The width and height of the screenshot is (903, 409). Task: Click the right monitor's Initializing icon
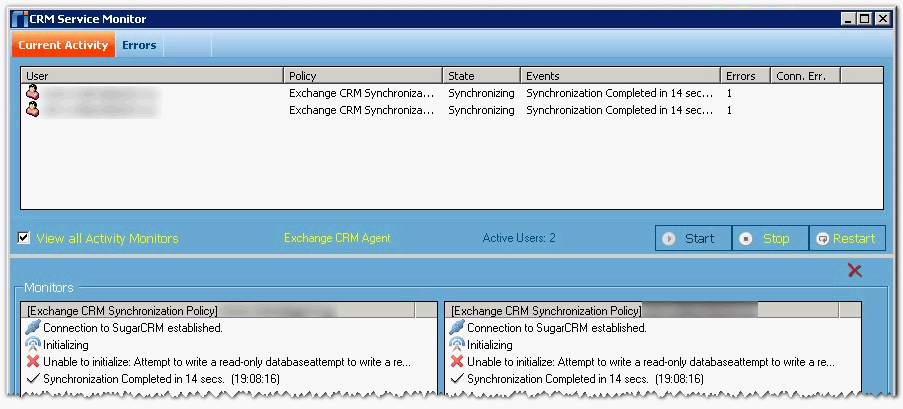(457, 344)
